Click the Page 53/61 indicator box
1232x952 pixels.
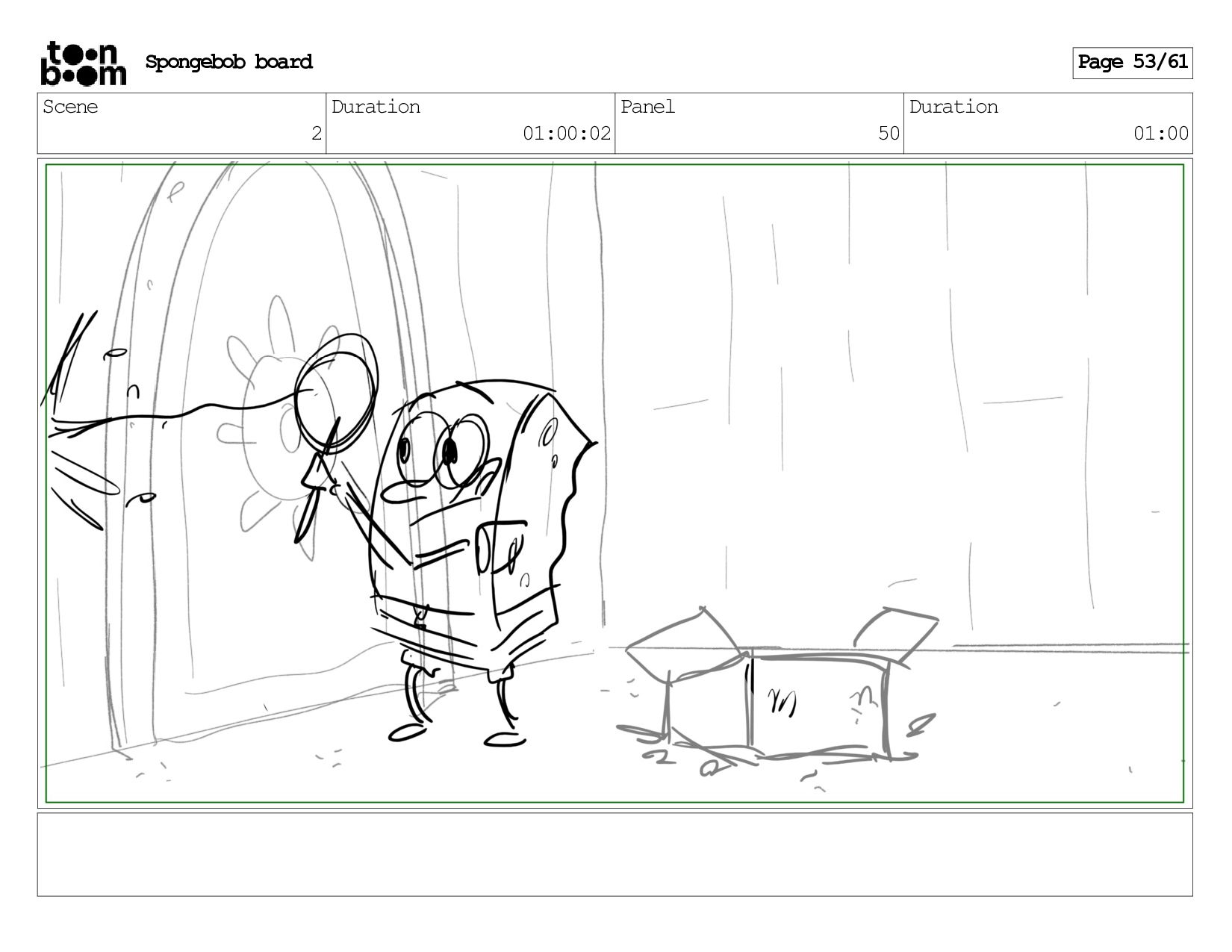pyautogui.click(x=1132, y=63)
